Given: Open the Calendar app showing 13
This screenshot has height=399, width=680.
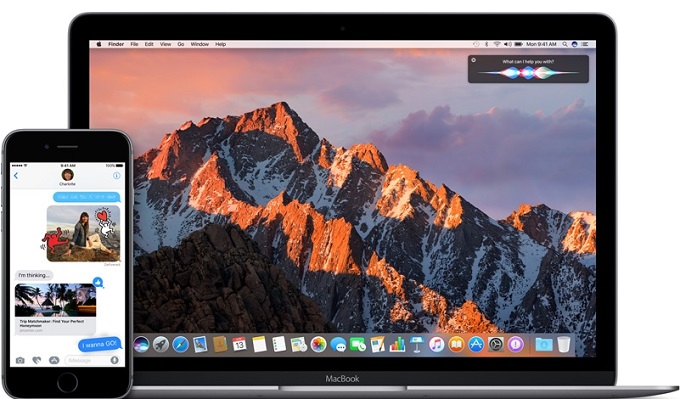Looking at the screenshot, I should 239,344.
